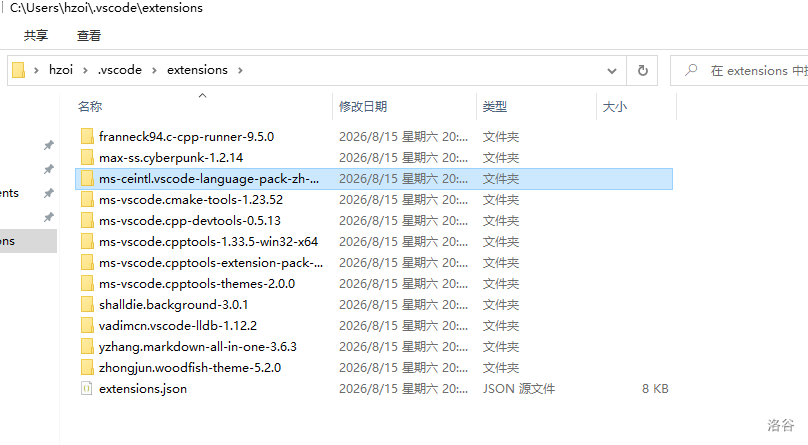
Task: Open the address bar history dropdown
Action: 612,71
